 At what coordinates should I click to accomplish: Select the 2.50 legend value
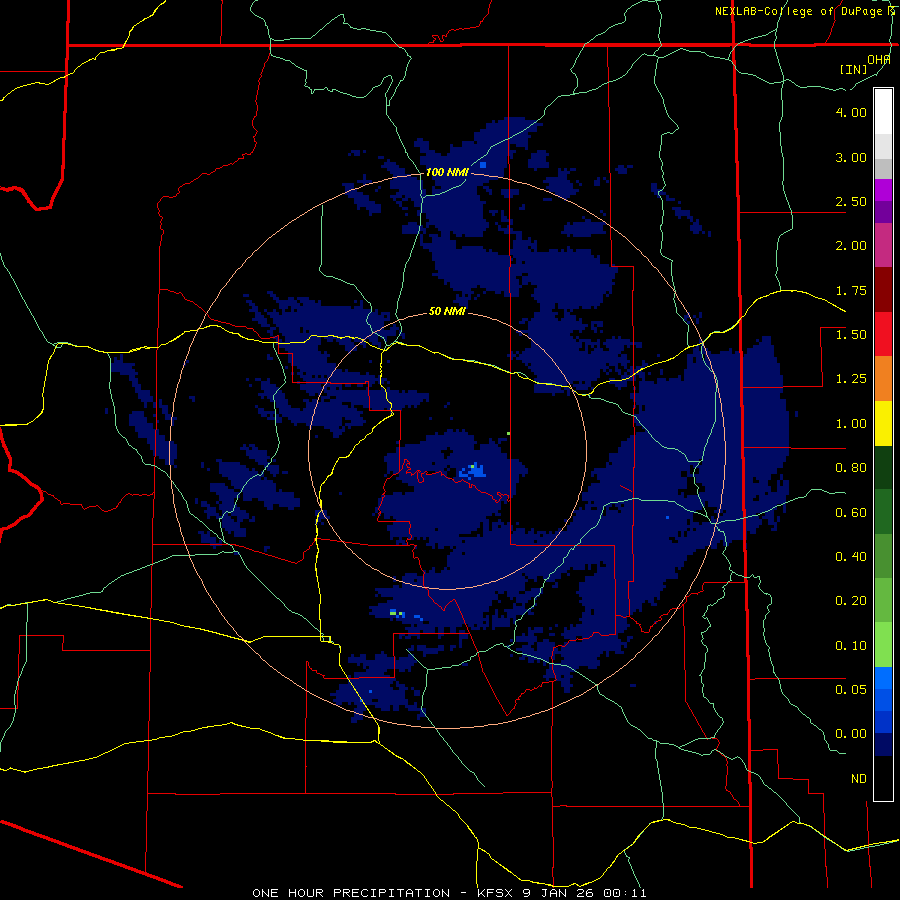tap(851, 201)
